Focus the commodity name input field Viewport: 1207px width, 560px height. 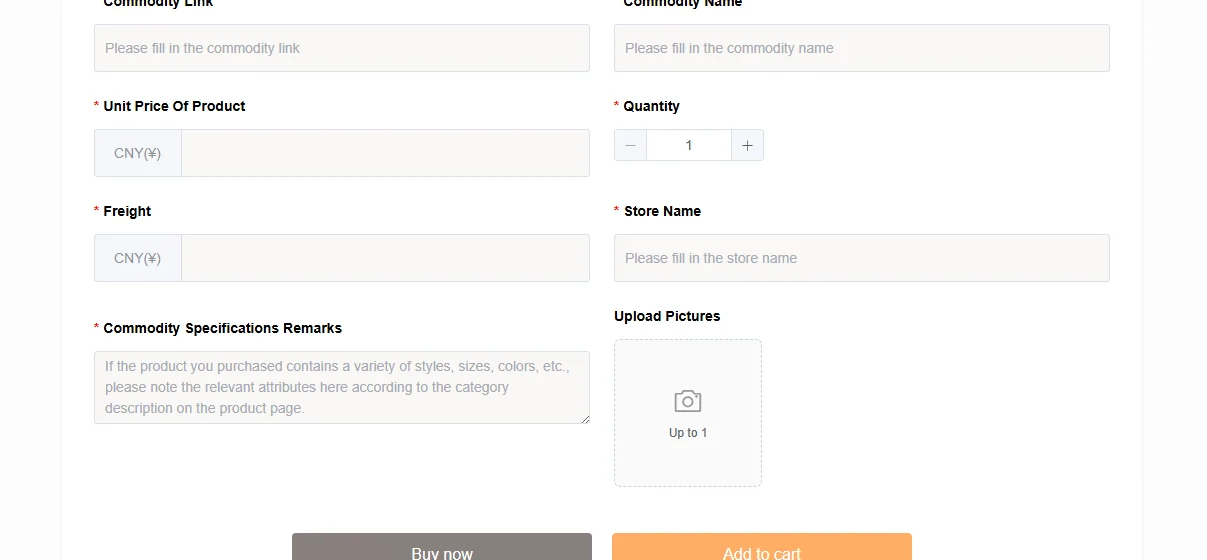click(x=862, y=48)
